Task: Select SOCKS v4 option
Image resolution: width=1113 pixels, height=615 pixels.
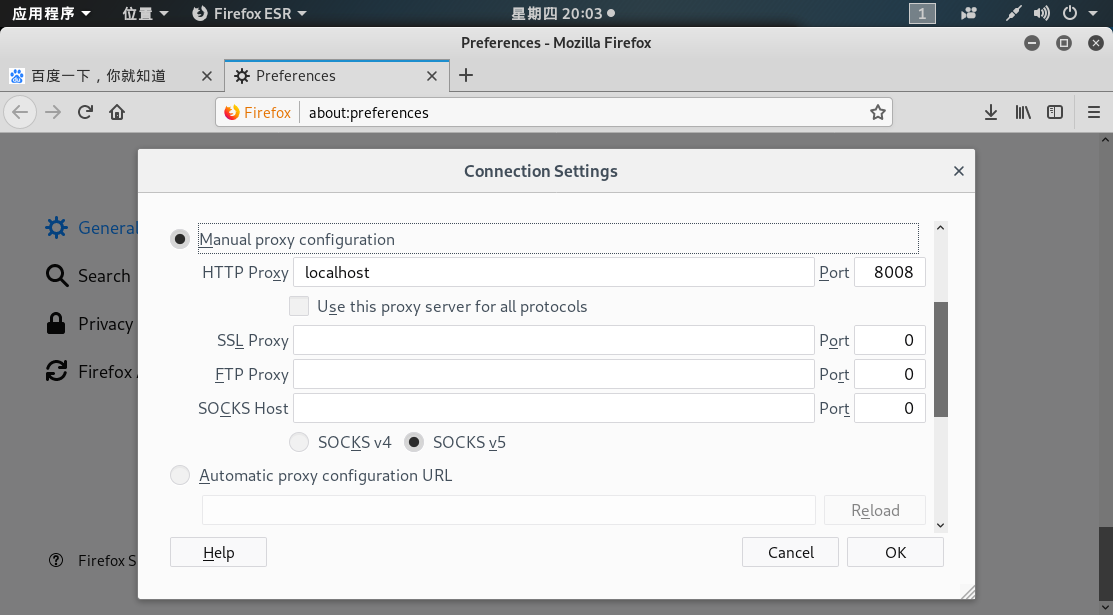Action: [x=299, y=442]
